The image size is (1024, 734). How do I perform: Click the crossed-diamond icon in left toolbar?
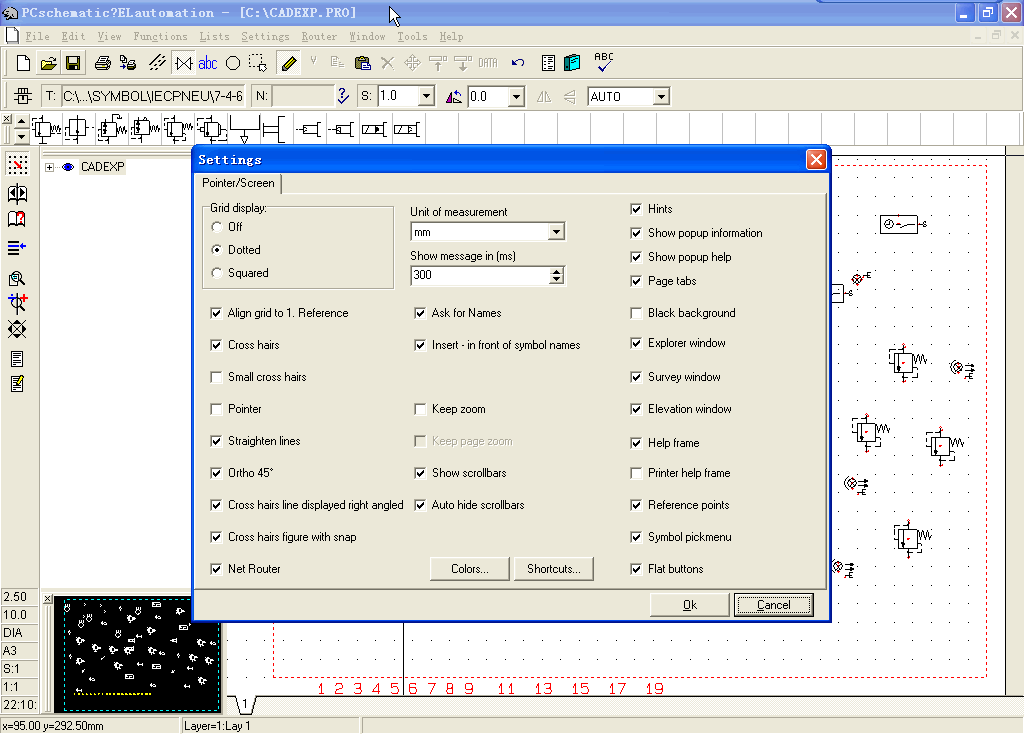point(17,329)
